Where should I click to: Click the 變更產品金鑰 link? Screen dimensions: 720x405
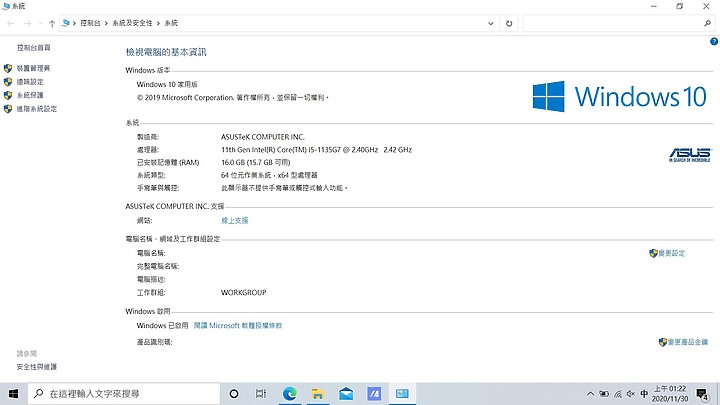pos(688,342)
